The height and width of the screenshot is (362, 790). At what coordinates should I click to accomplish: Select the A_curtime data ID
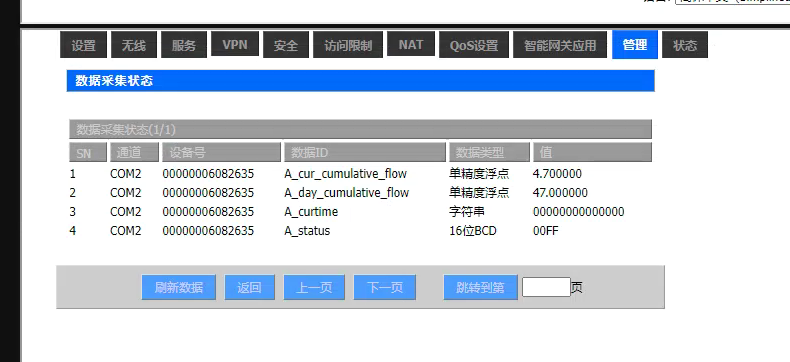311,211
